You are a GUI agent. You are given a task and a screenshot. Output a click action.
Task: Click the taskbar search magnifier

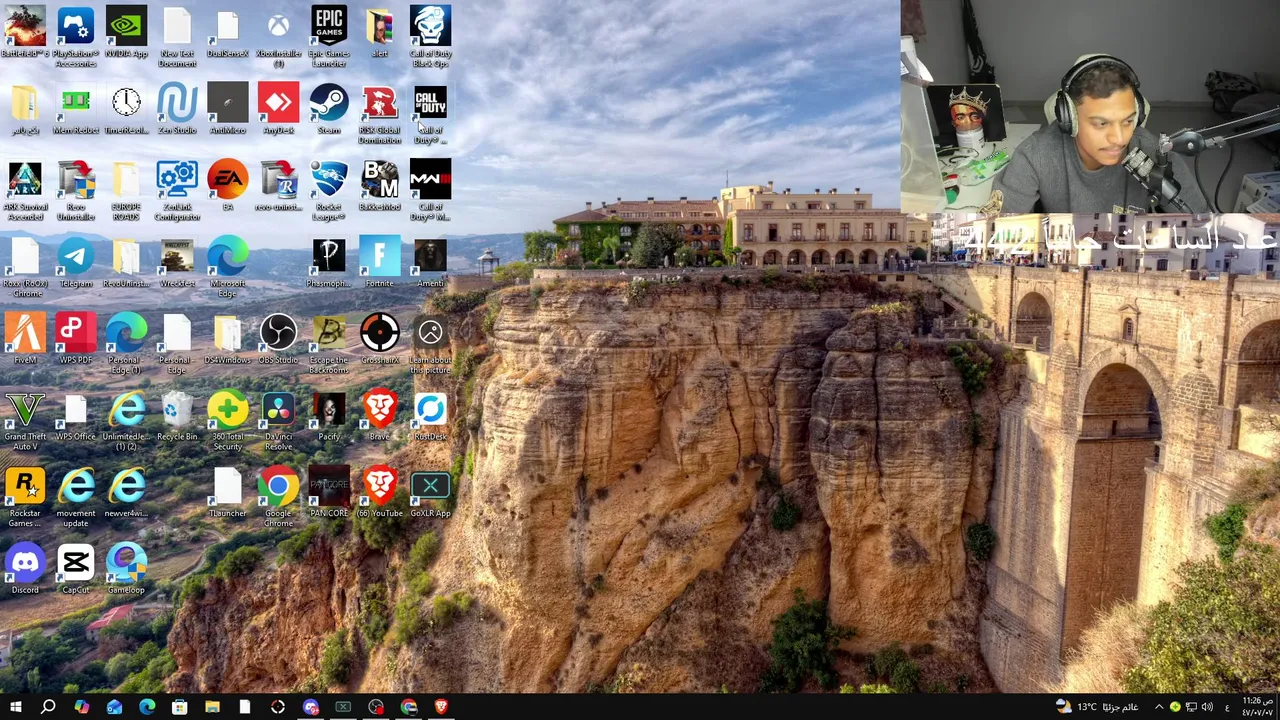[x=48, y=707]
